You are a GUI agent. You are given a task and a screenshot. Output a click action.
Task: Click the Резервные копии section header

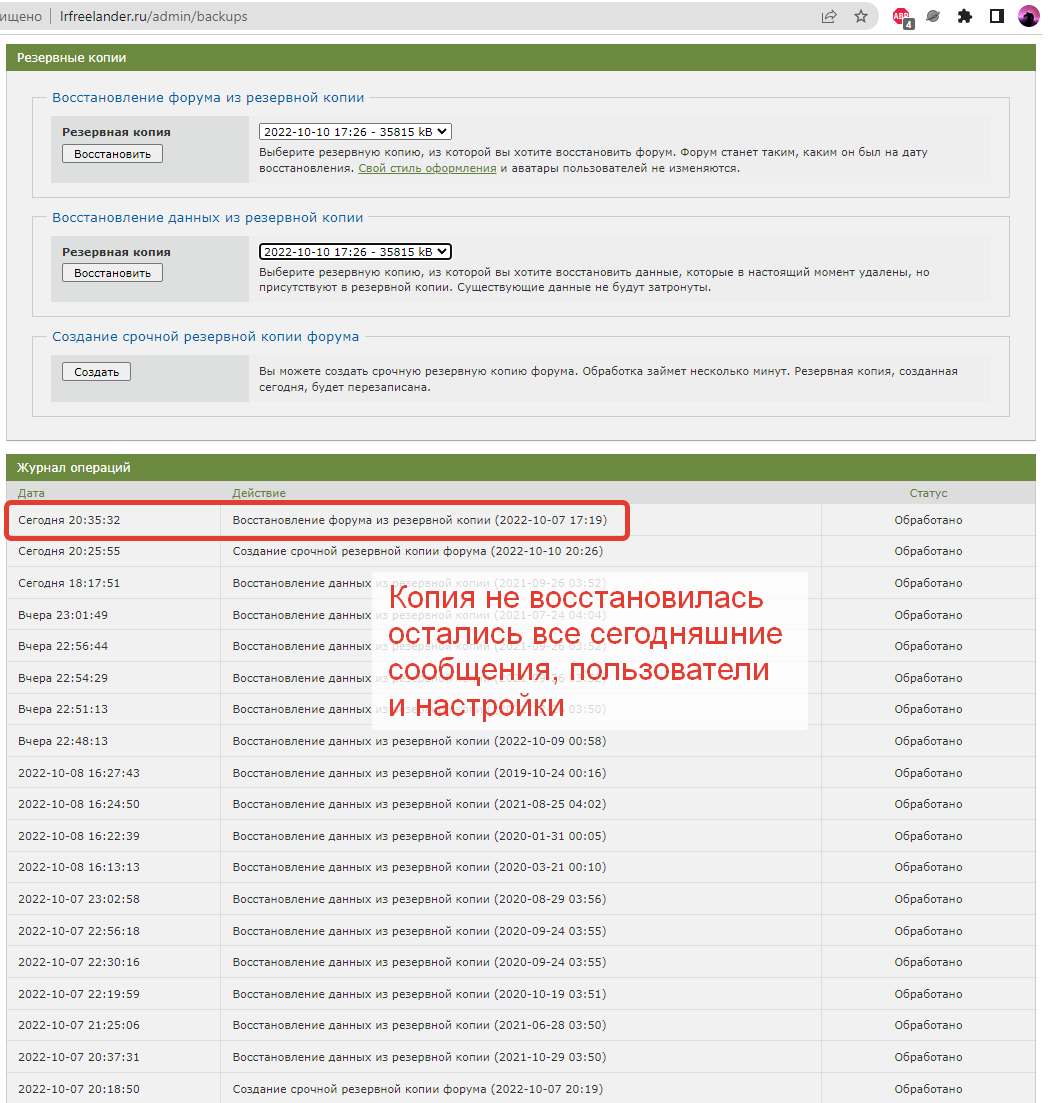521,58
